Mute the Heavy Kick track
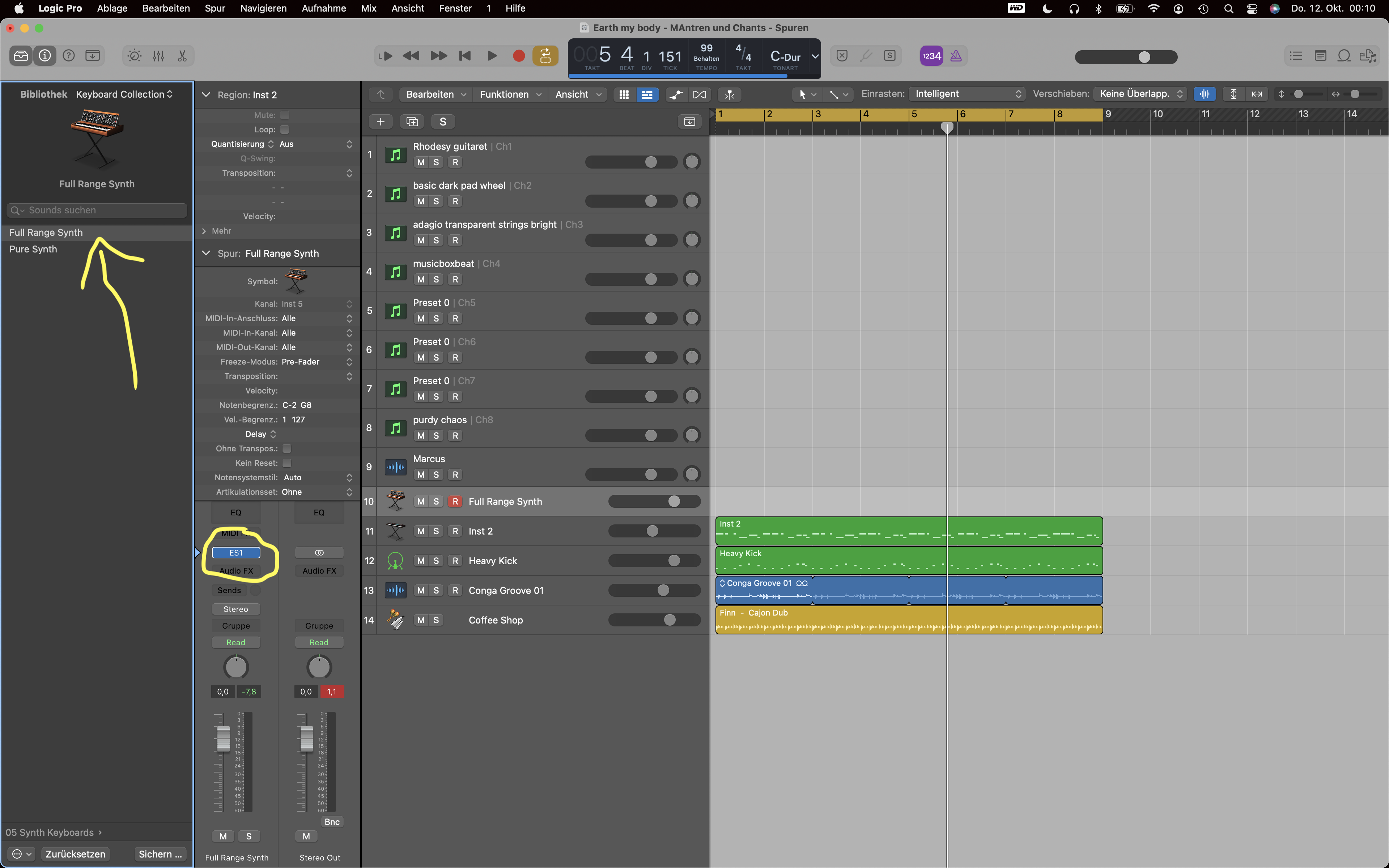1389x868 pixels. pyautogui.click(x=421, y=561)
